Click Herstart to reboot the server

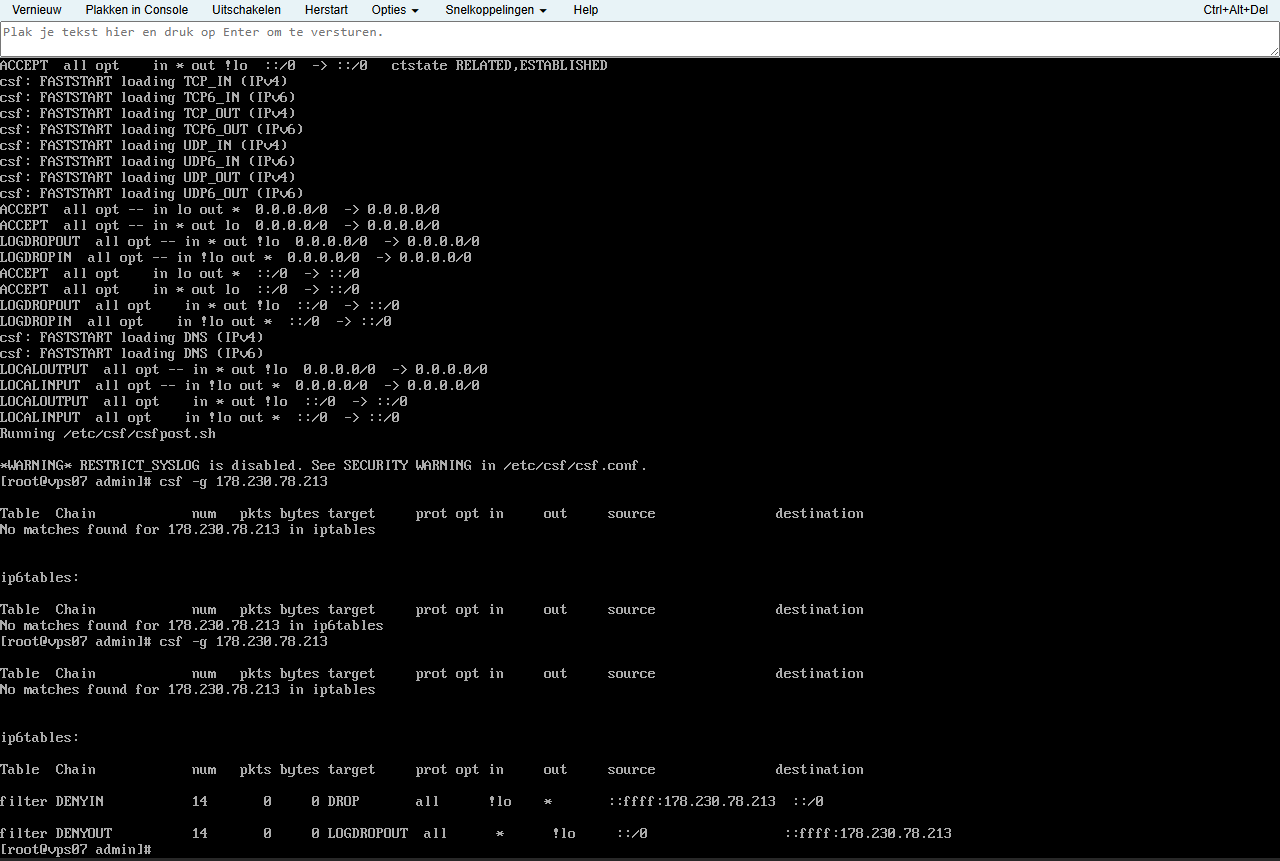pyautogui.click(x=326, y=10)
